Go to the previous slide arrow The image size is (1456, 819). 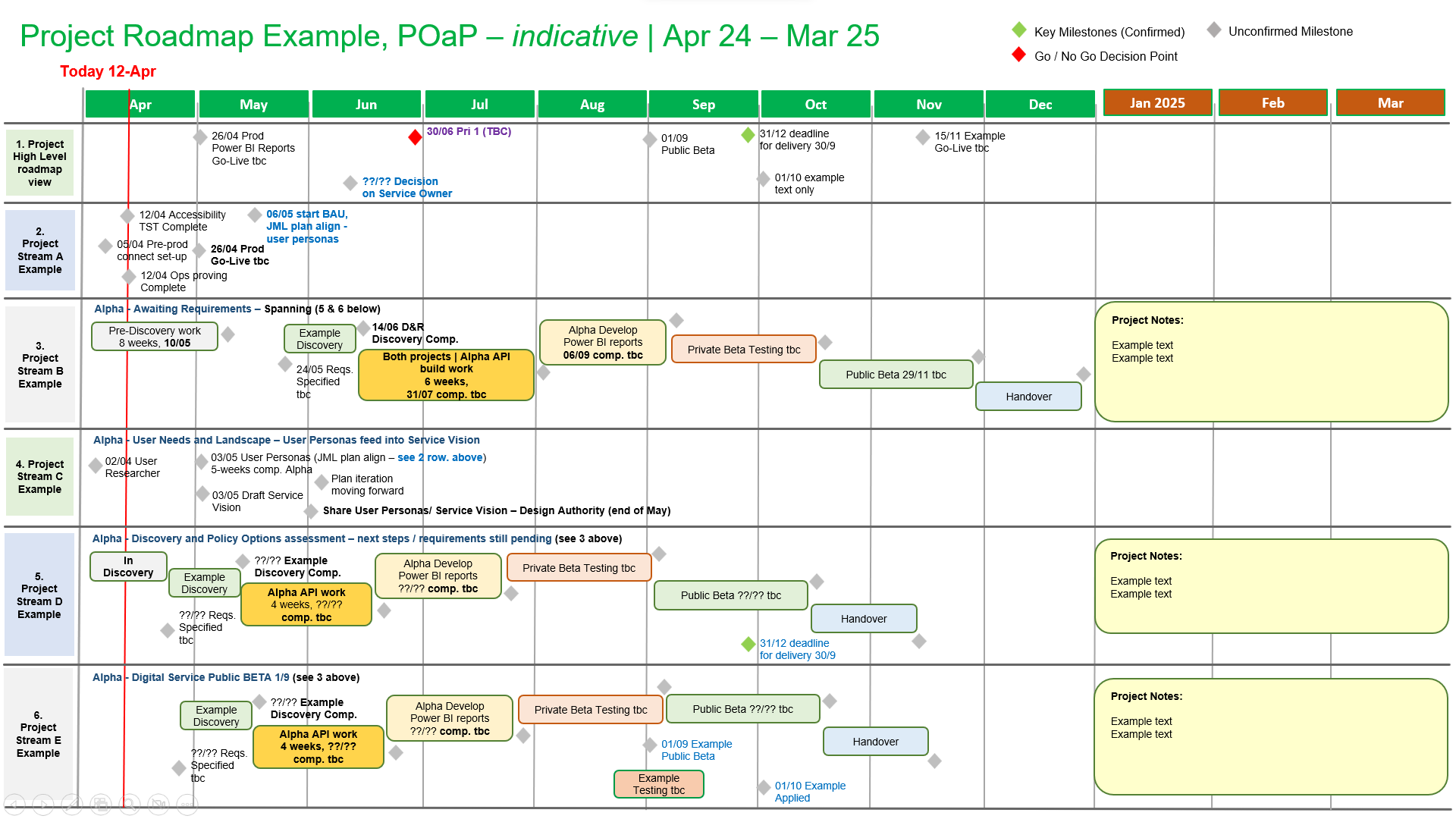pos(15,805)
